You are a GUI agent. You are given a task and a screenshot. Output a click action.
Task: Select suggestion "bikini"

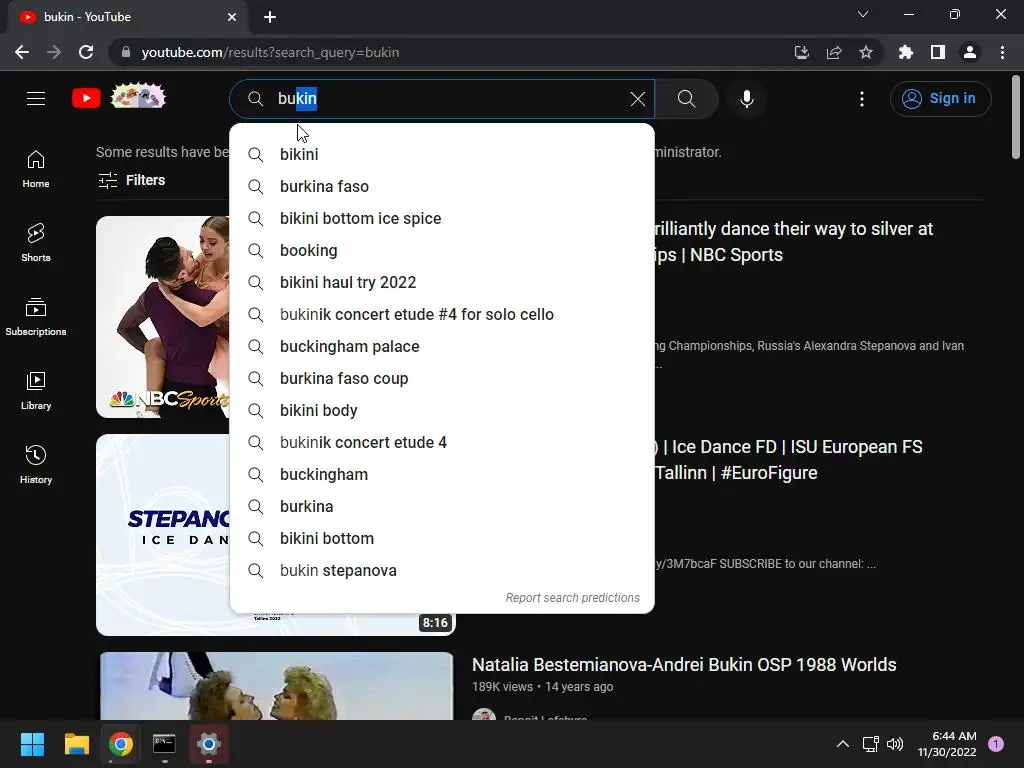(x=442, y=154)
